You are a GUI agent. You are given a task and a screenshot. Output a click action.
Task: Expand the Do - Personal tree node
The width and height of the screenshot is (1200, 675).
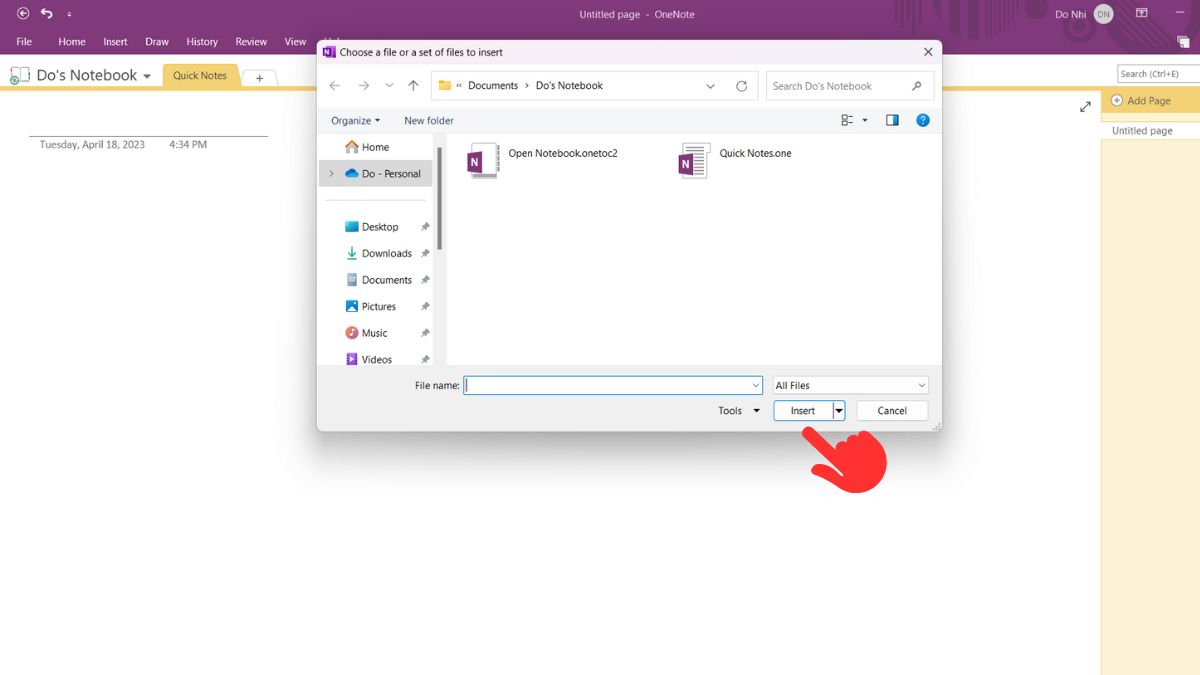[331, 174]
